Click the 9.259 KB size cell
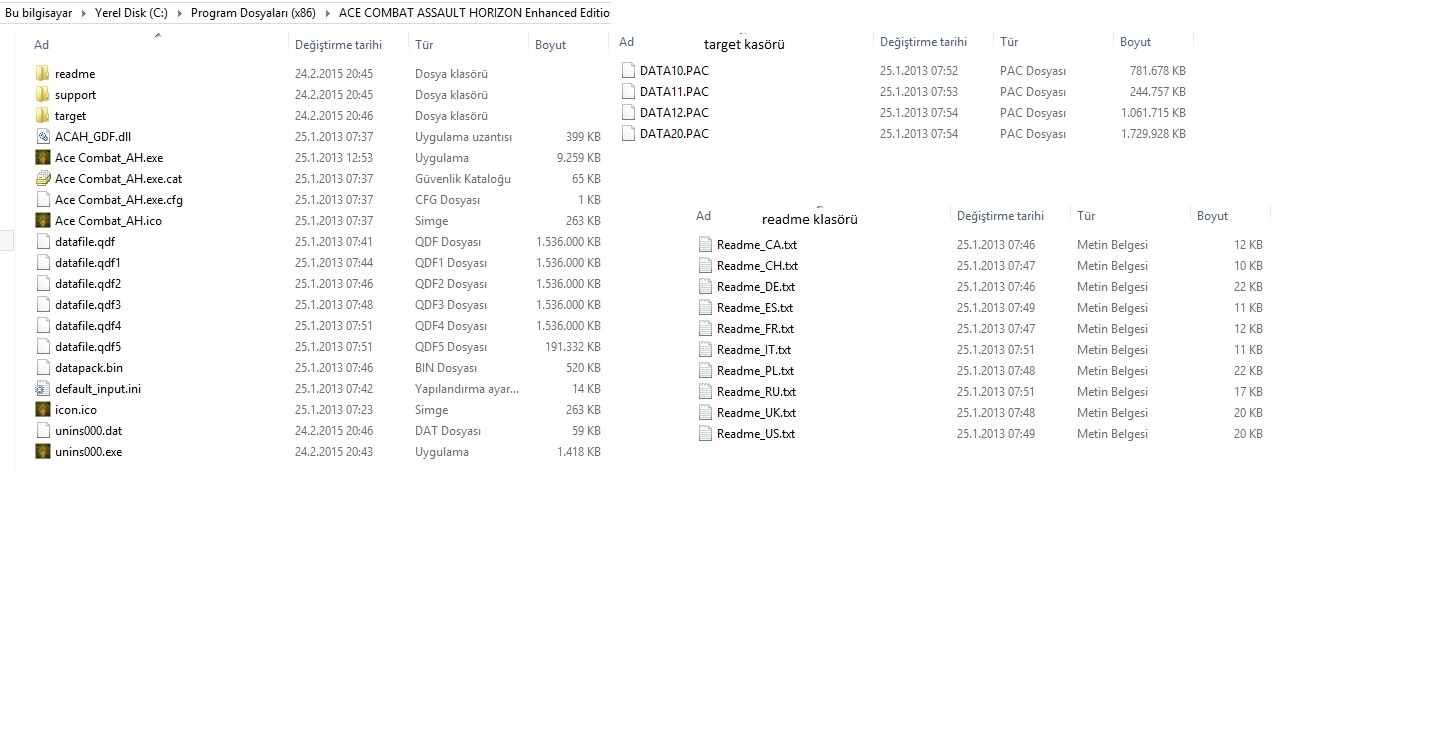 (579, 158)
